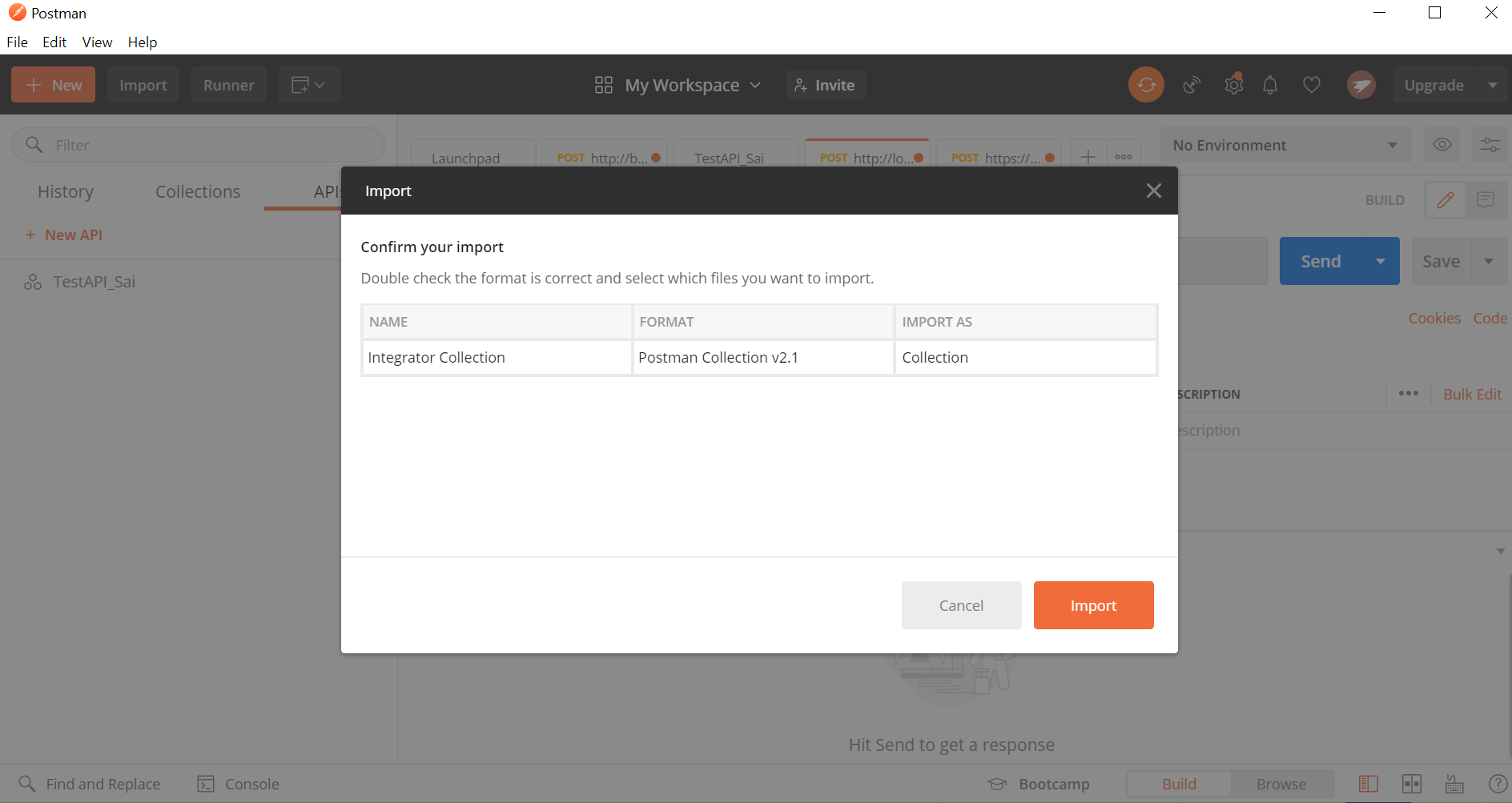Click New API link
The image size is (1512, 803).
(x=63, y=235)
